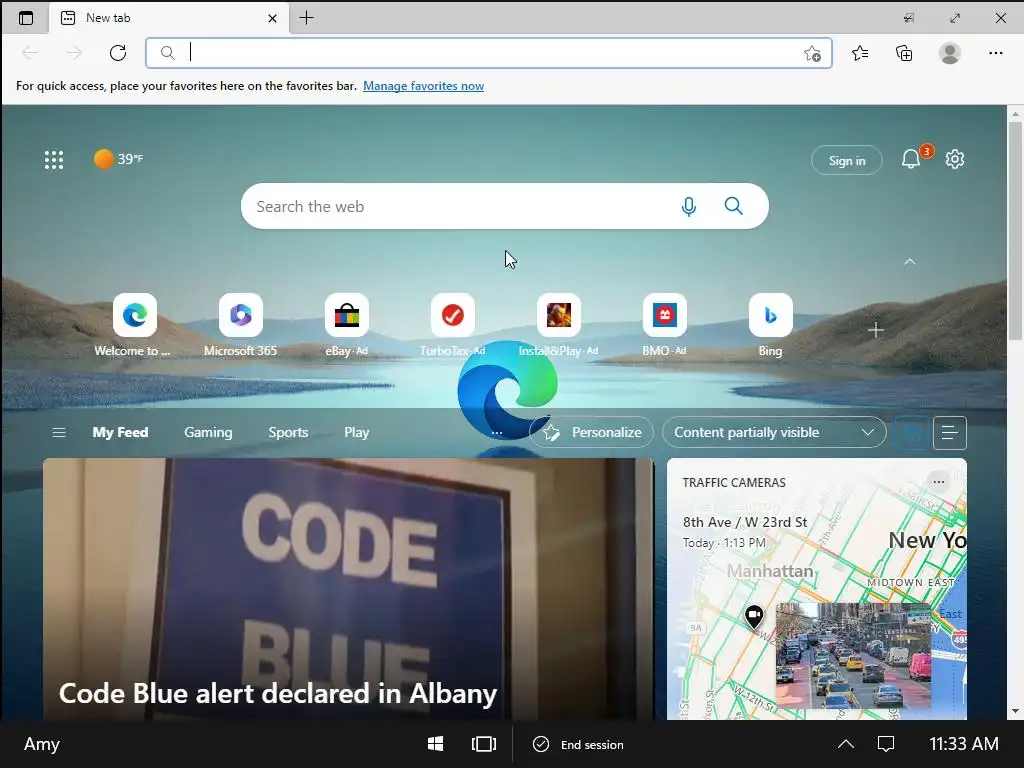
Task: Select the Sports feed tab
Action: click(288, 432)
